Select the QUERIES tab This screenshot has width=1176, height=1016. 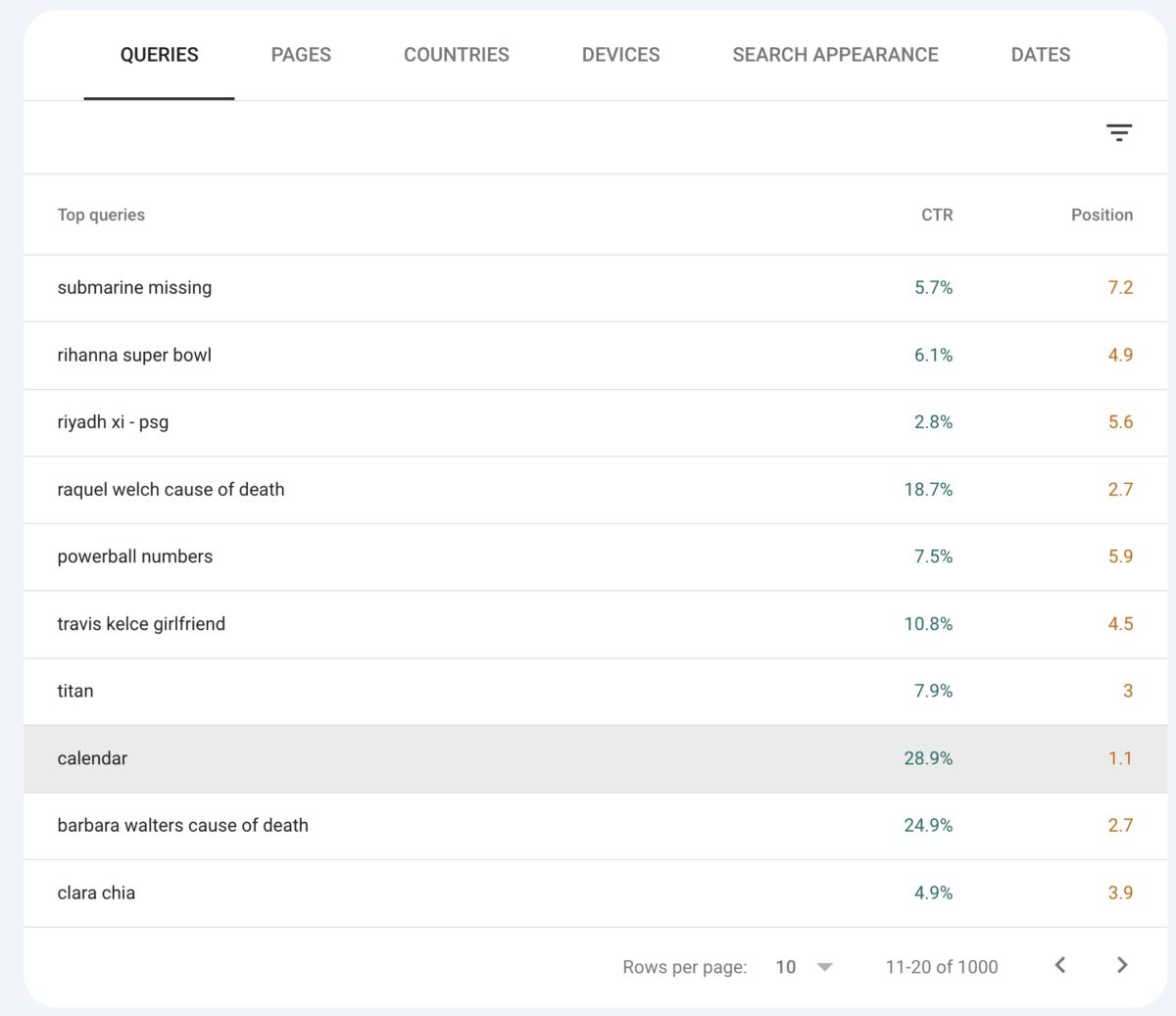pyautogui.click(x=159, y=55)
